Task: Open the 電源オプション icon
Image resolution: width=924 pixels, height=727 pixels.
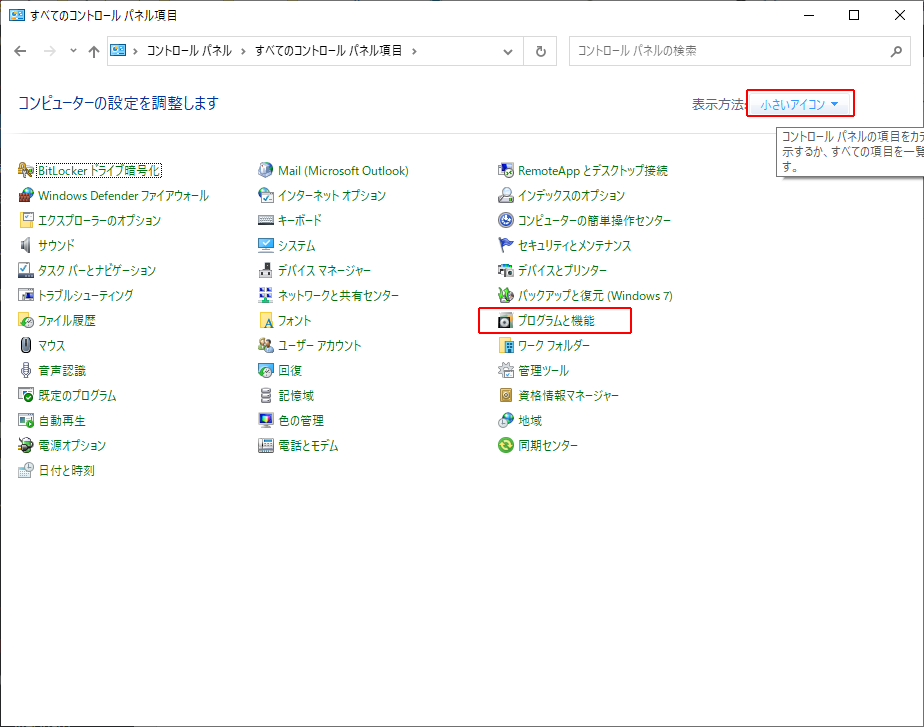Action: coord(26,446)
